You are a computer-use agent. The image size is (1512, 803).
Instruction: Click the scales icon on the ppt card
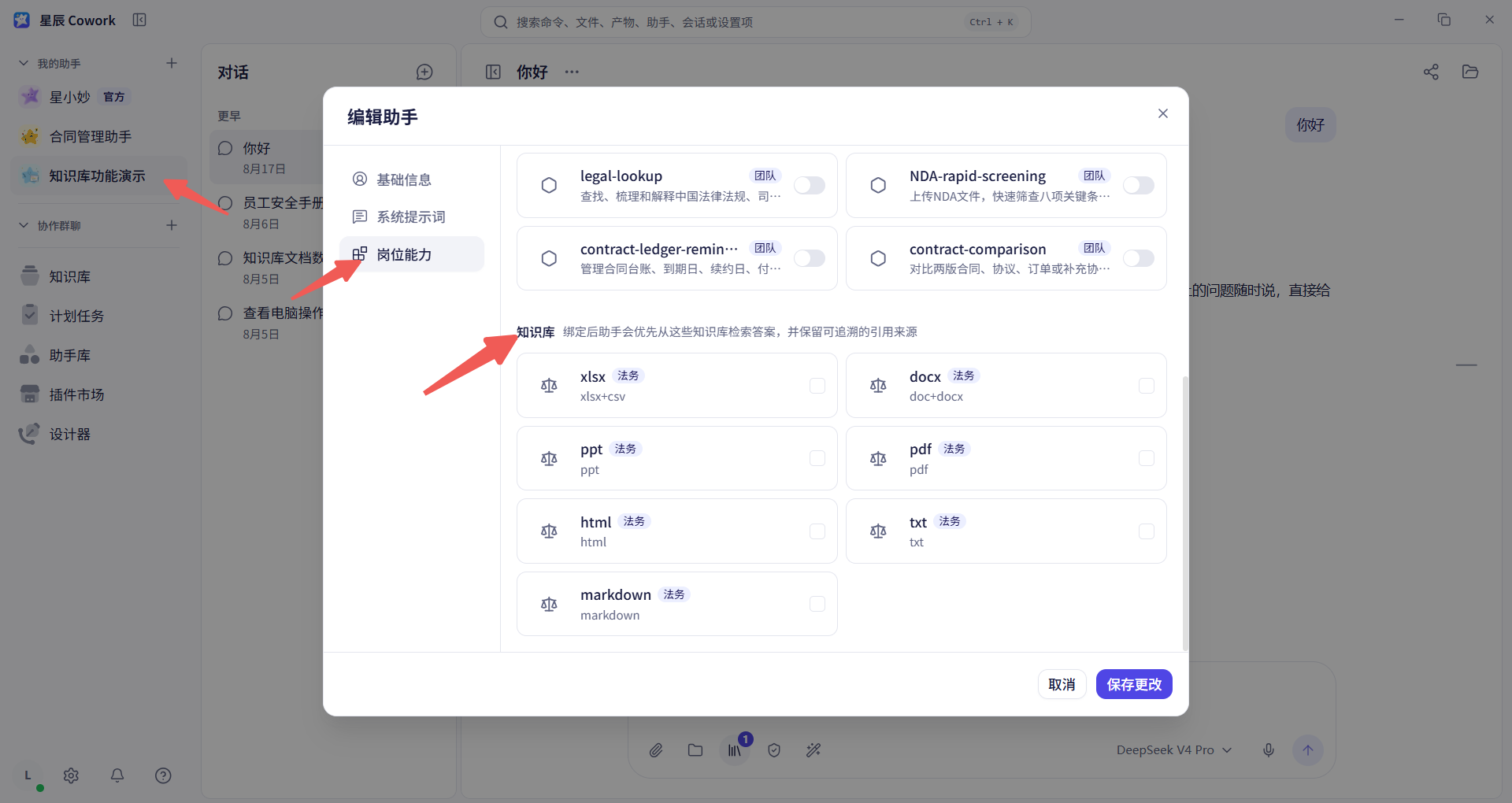(x=549, y=458)
